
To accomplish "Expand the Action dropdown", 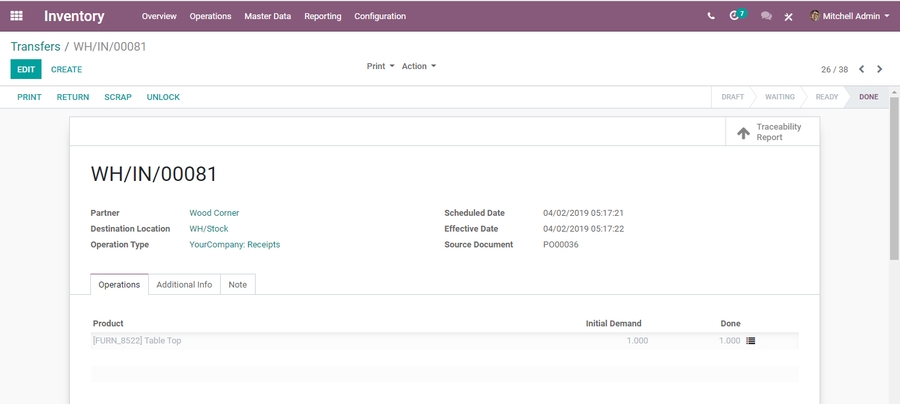I will tap(418, 66).
